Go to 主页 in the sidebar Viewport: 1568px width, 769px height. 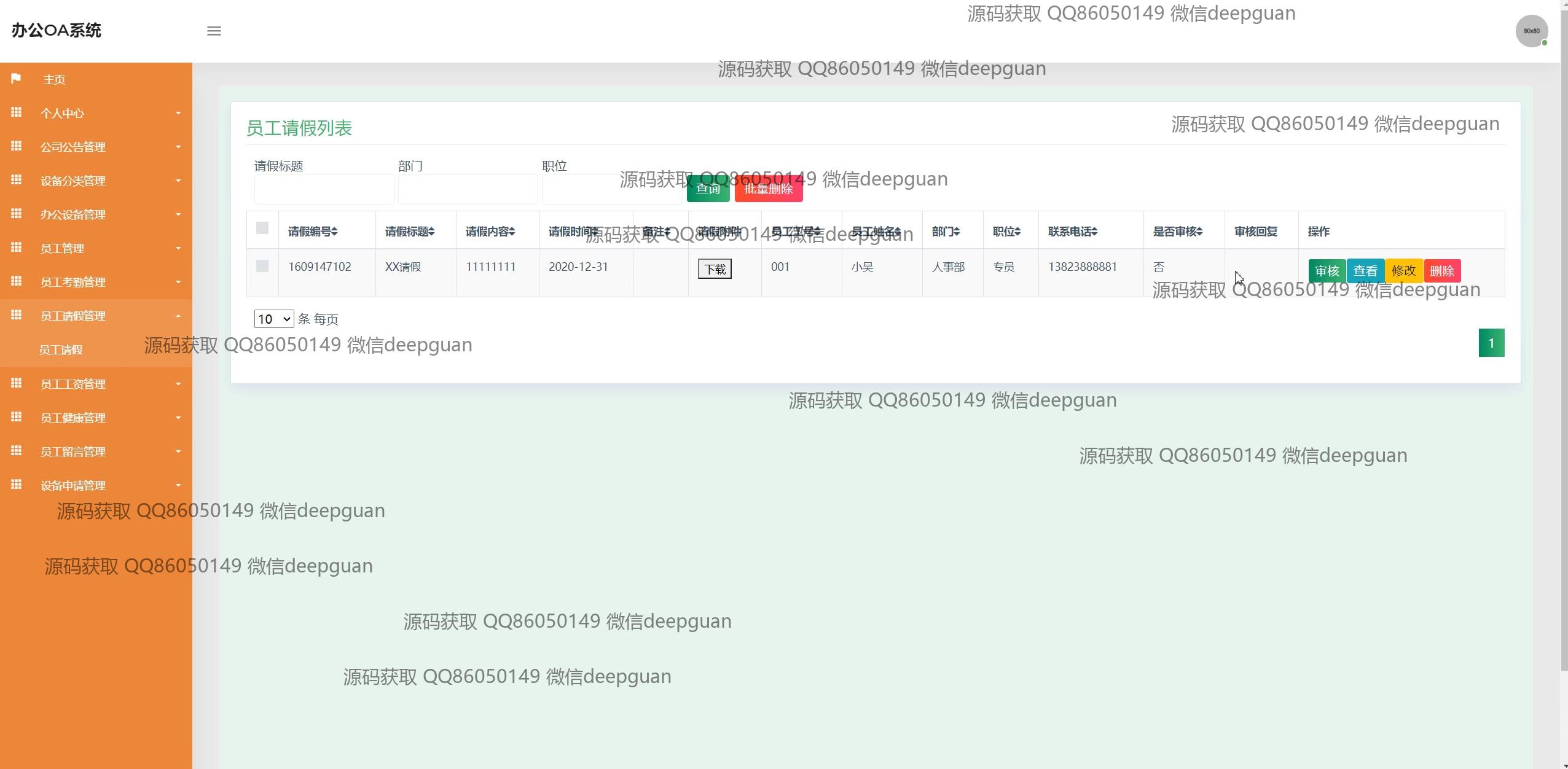tap(54, 79)
